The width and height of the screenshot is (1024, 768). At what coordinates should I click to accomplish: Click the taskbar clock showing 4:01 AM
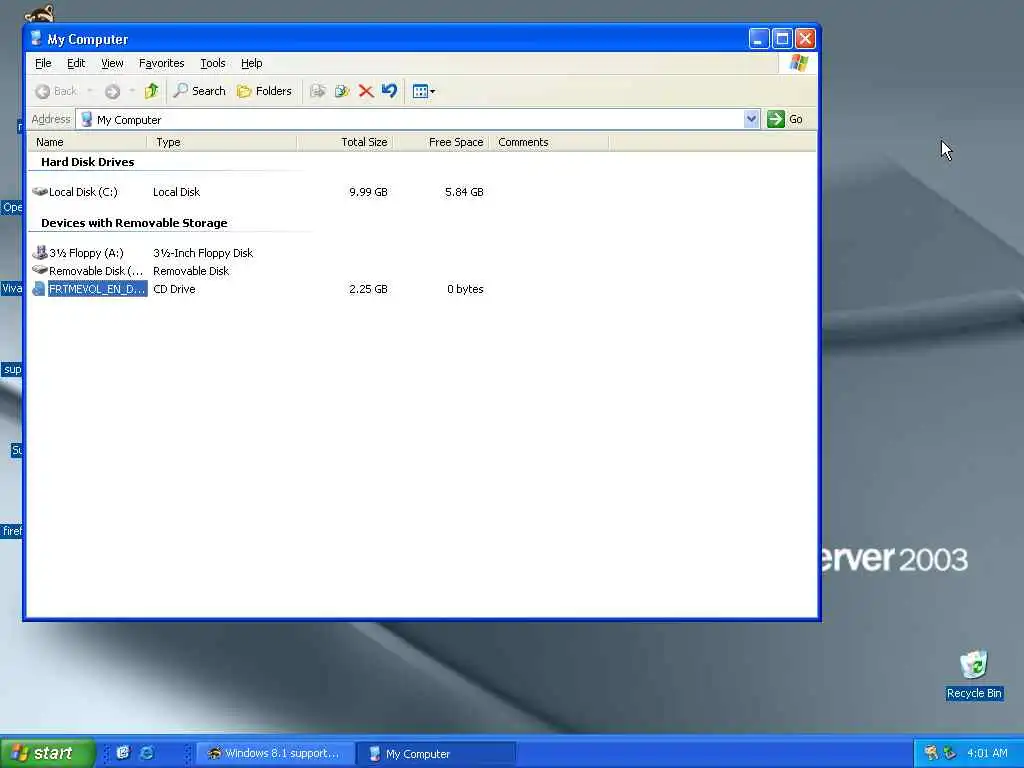987,753
